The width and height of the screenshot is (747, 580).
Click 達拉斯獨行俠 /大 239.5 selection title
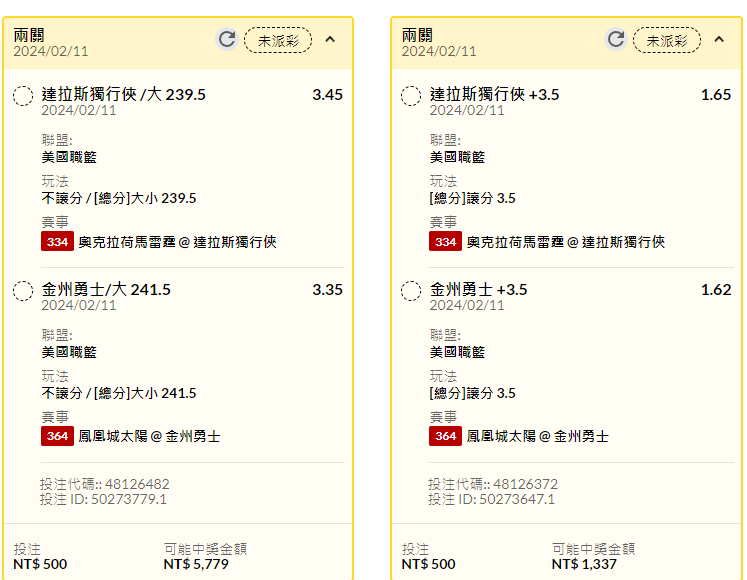[x=123, y=94]
